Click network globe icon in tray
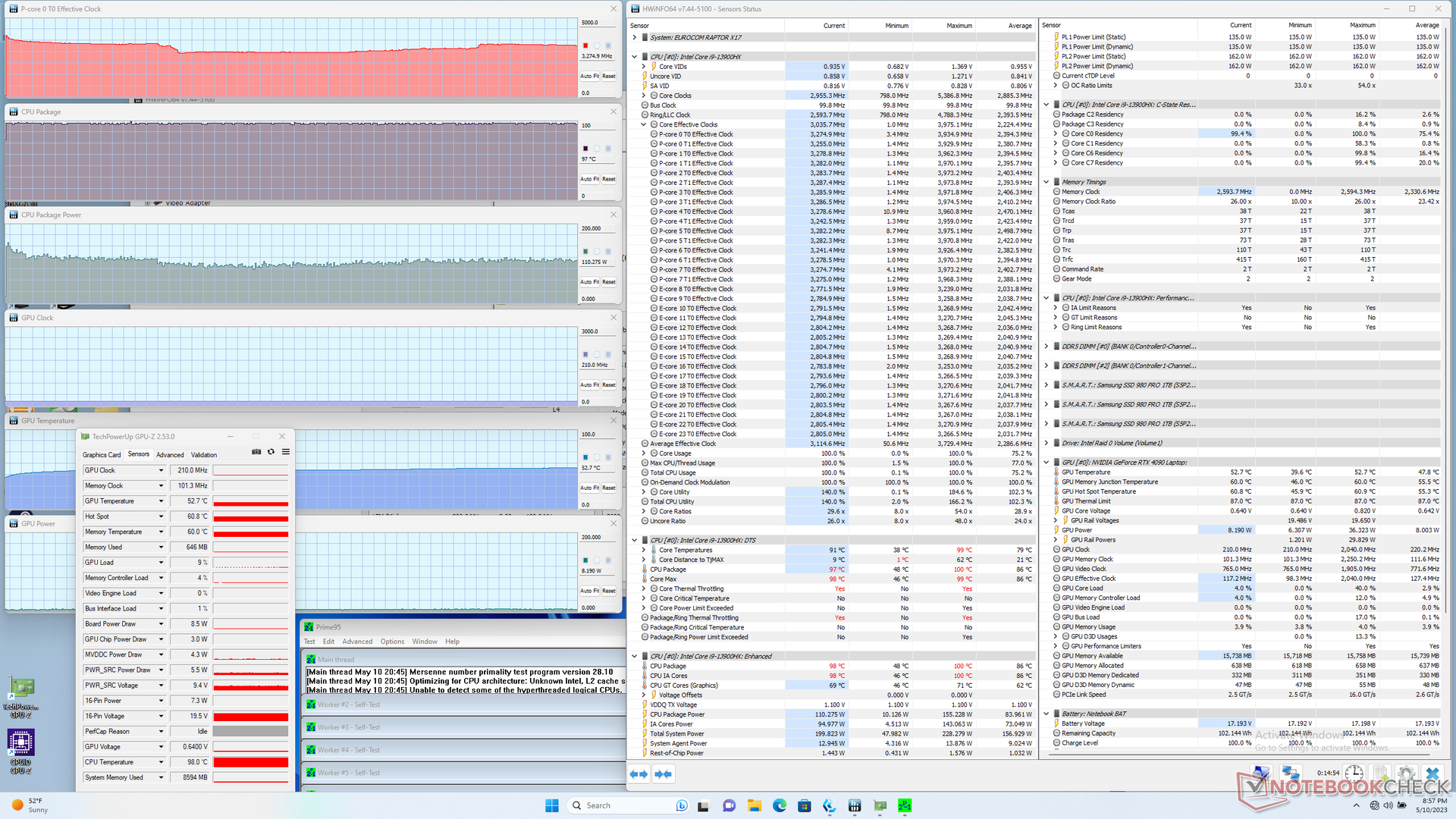Screen dimensions: 1456x819 click(1375, 805)
